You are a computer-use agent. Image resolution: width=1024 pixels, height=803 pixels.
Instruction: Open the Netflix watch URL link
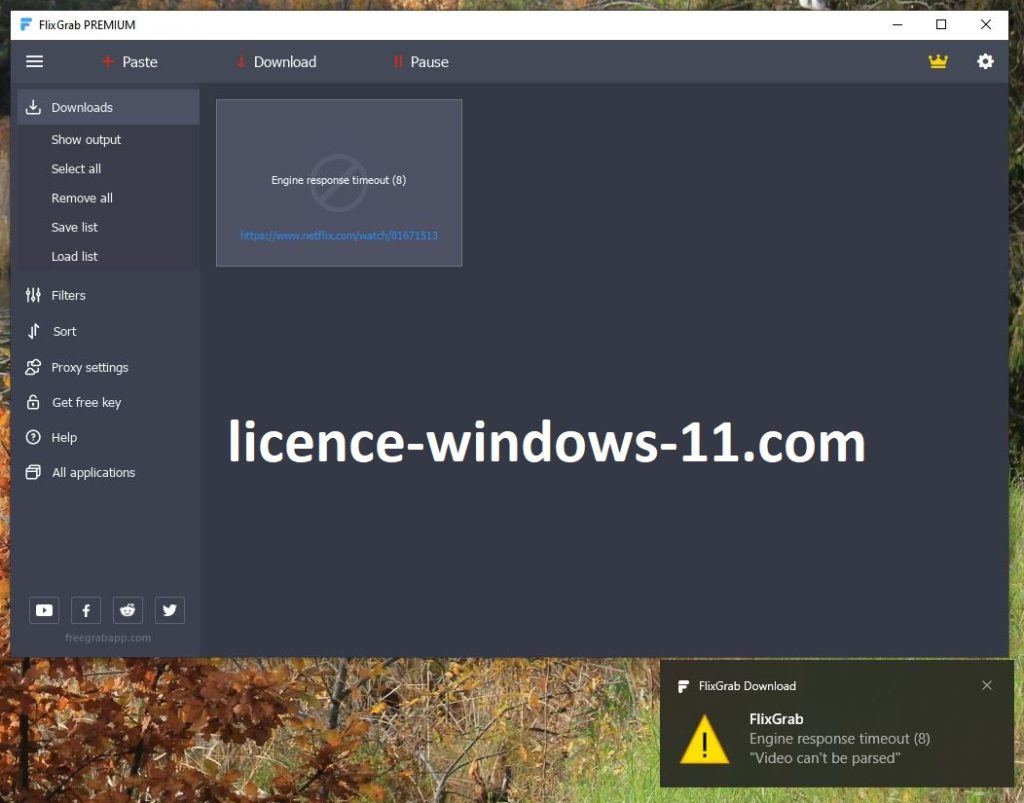click(338, 236)
